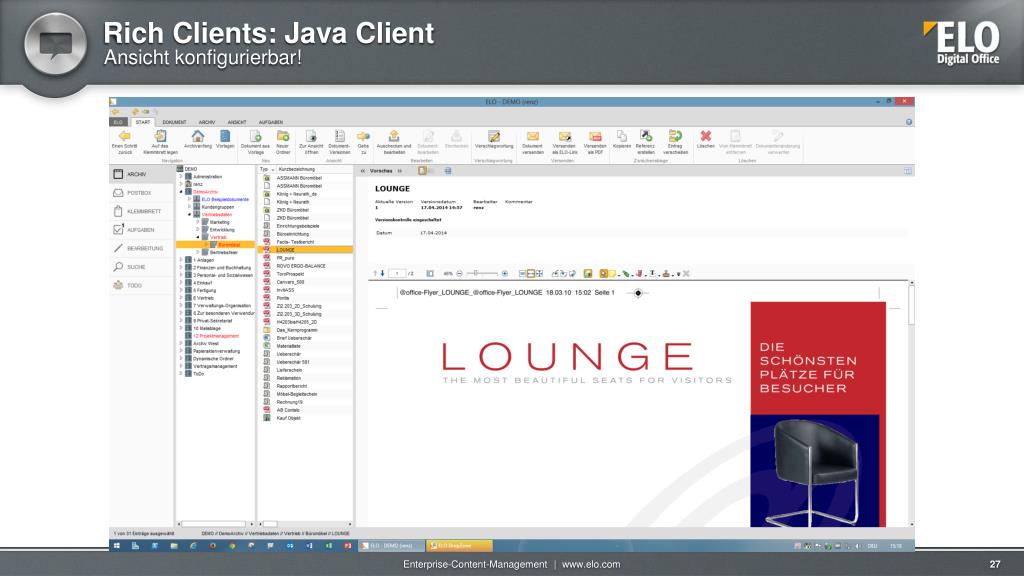Viewport: 1024px width, 576px height.
Task: Collapse the DemoArchiv tree node
Action: pos(180,192)
